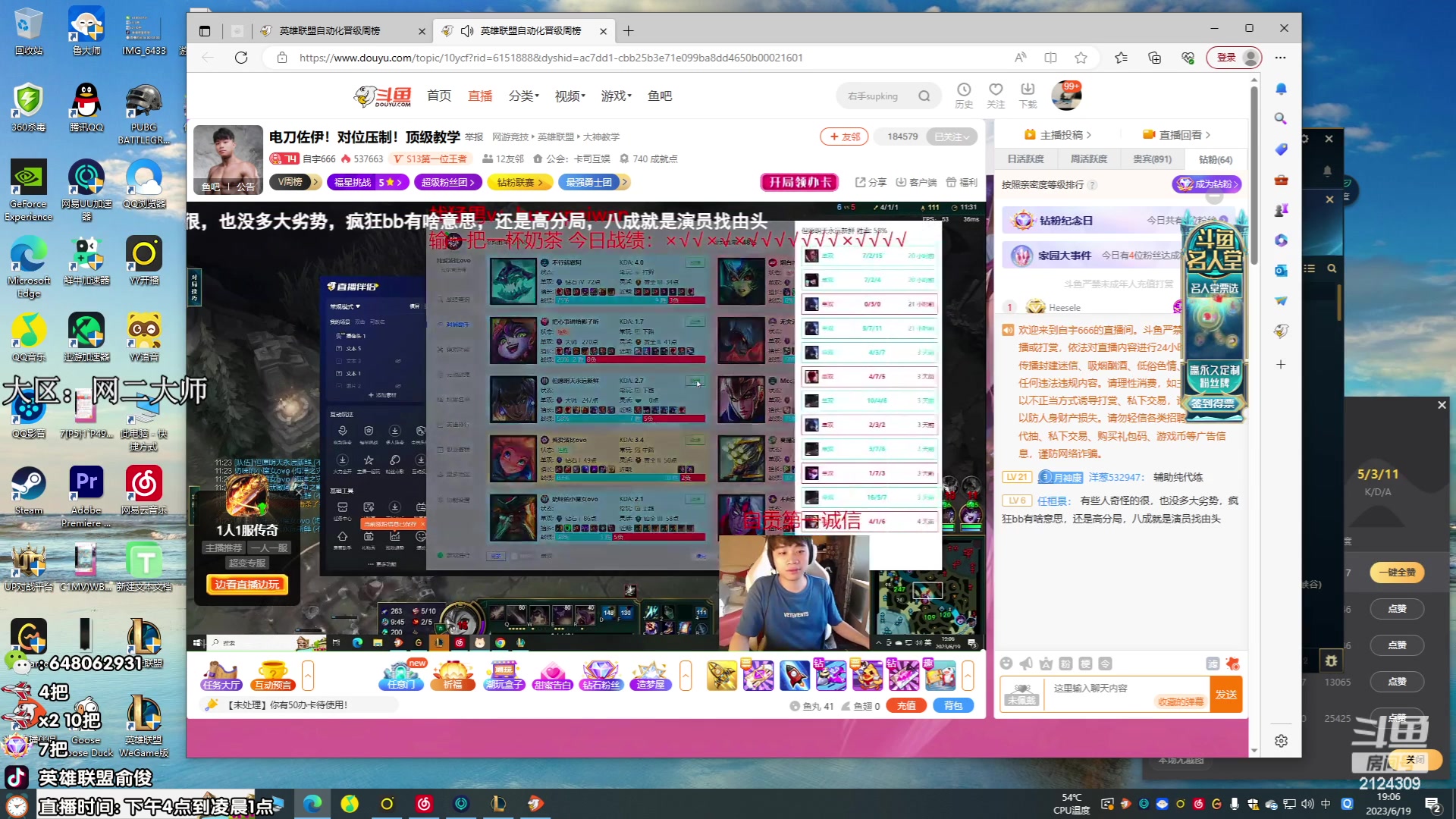Open Edge sidebar Outlook icon
Image resolution: width=1456 pixels, height=819 pixels.
1281,271
